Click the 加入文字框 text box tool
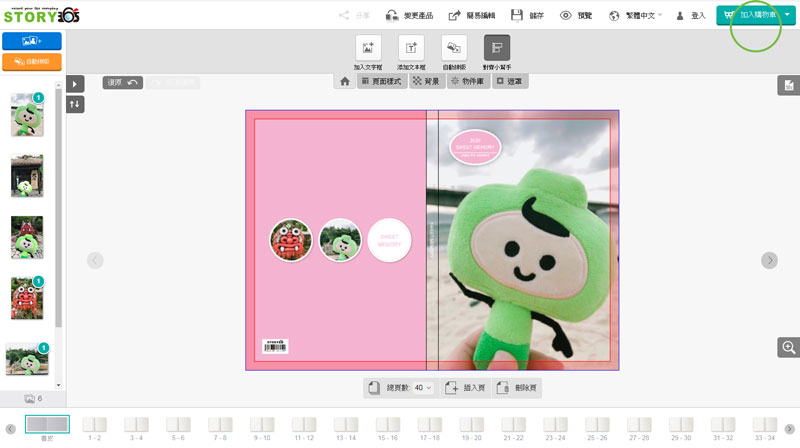 click(368, 51)
